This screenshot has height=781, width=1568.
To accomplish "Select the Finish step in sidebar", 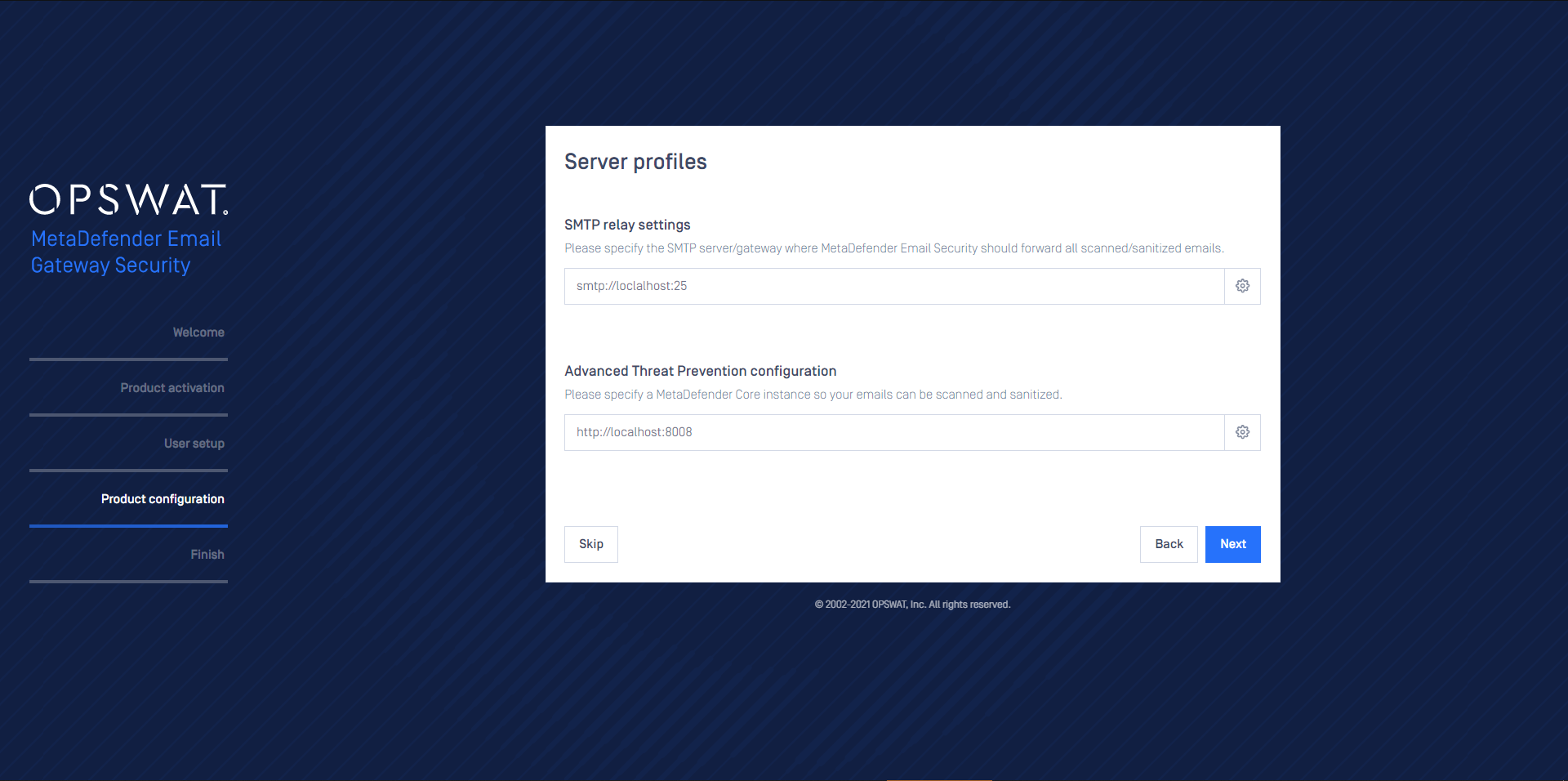I will [207, 555].
